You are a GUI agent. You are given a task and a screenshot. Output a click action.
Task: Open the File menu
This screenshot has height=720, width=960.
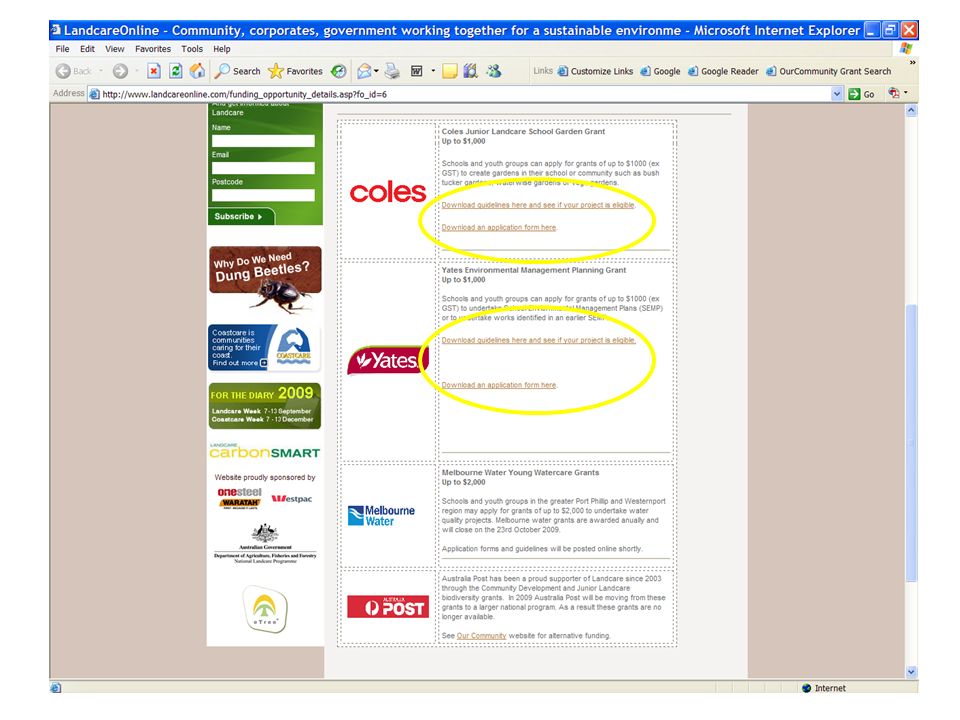coord(62,49)
